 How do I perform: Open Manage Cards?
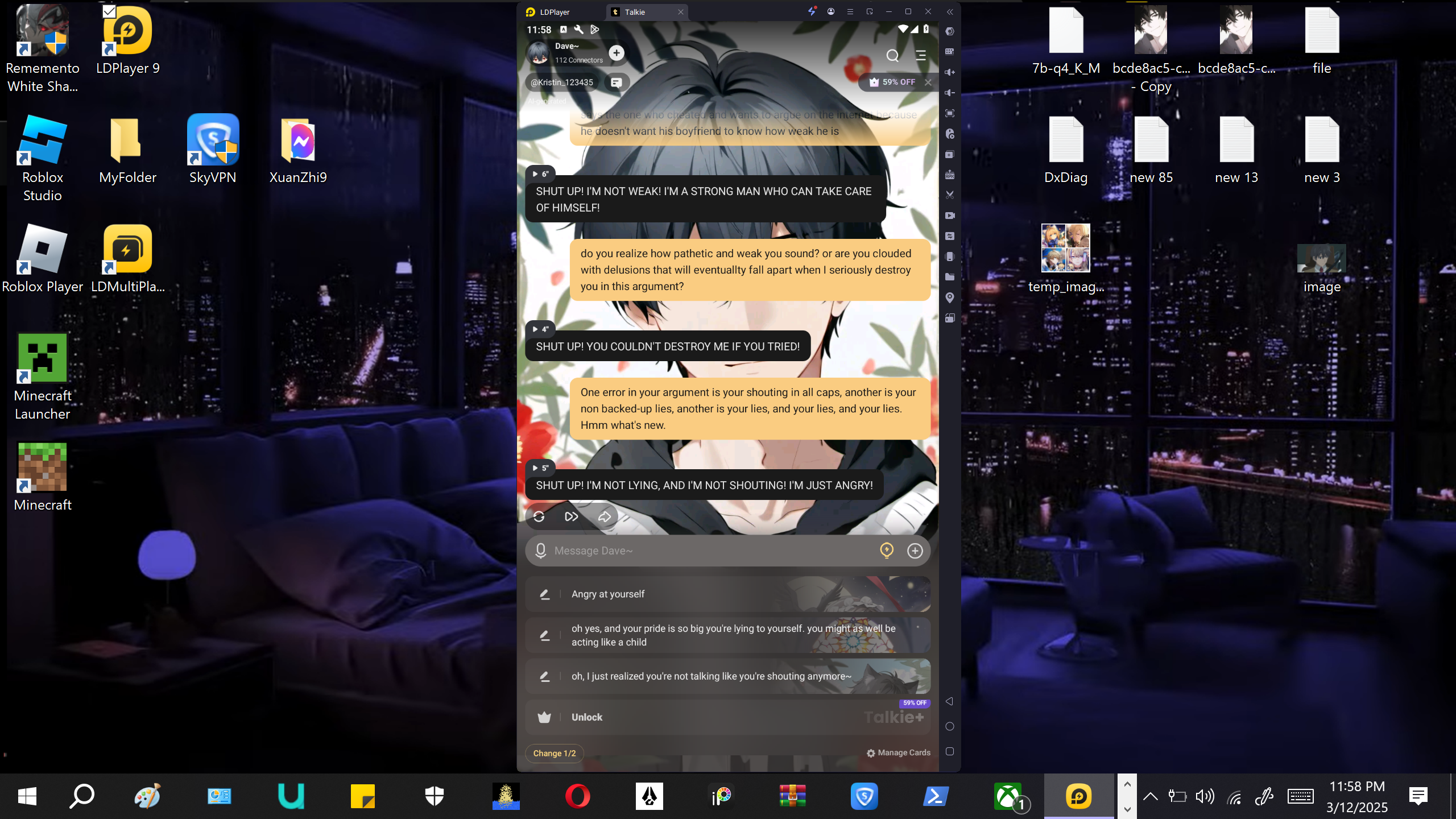pos(899,752)
